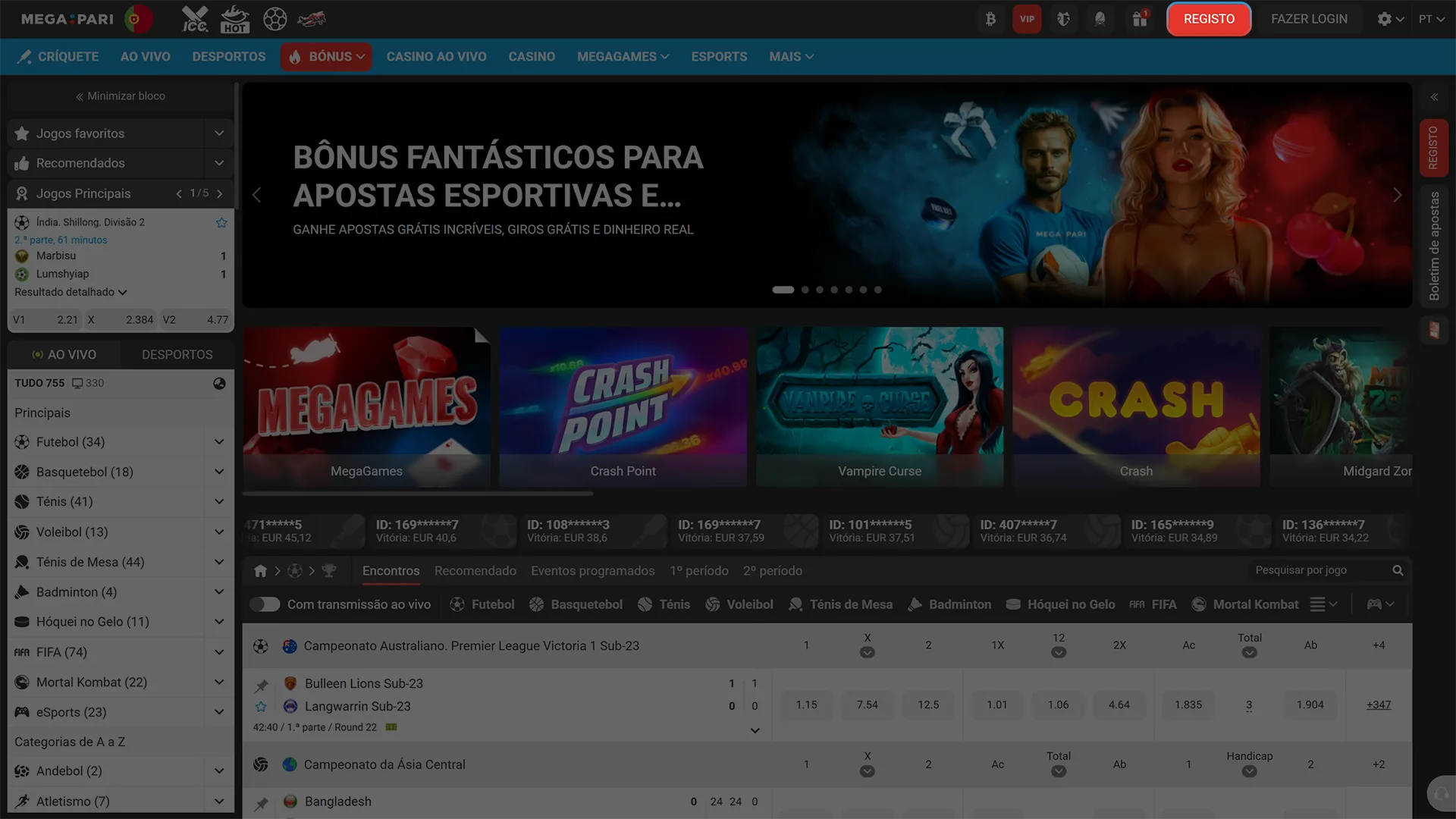Filter matches by Ténis de Mesa
The width and height of the screenshot is (1456, 819).
[x=840, y=604]
